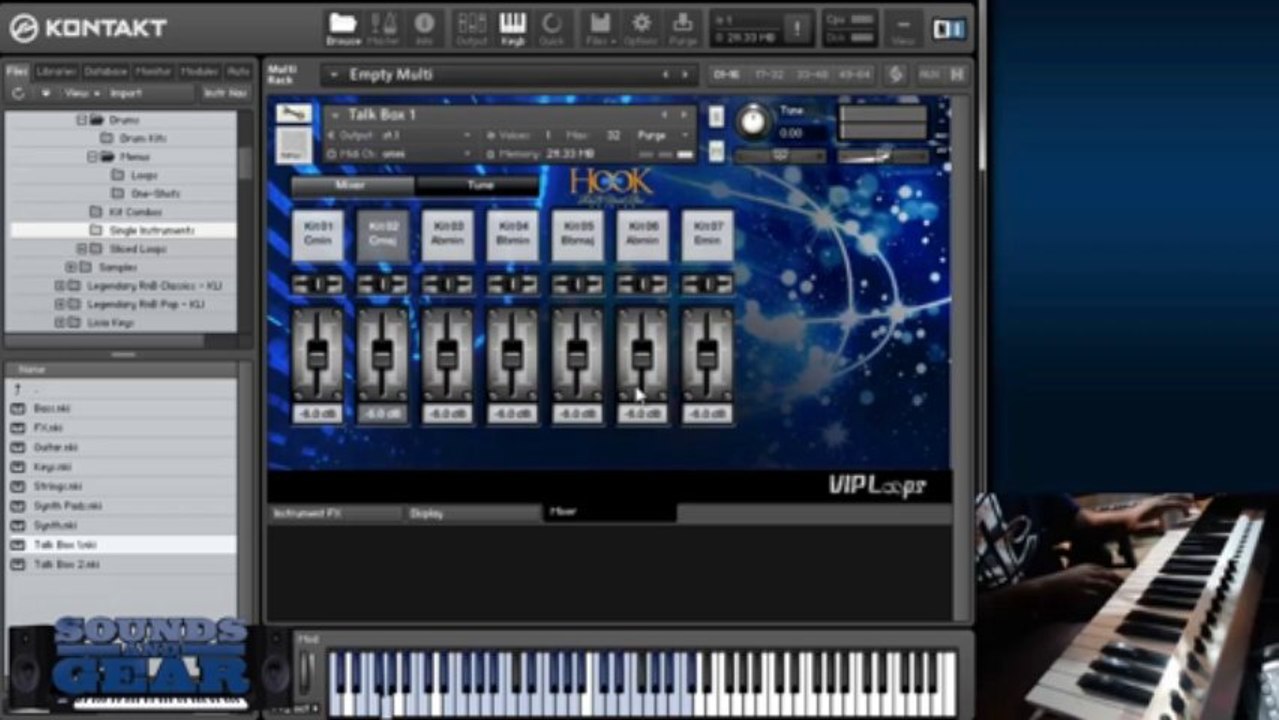Switch to the Mixer page button
This screenshot has width=1279, height=720.
pyautogui.click(x=352, y=186)
